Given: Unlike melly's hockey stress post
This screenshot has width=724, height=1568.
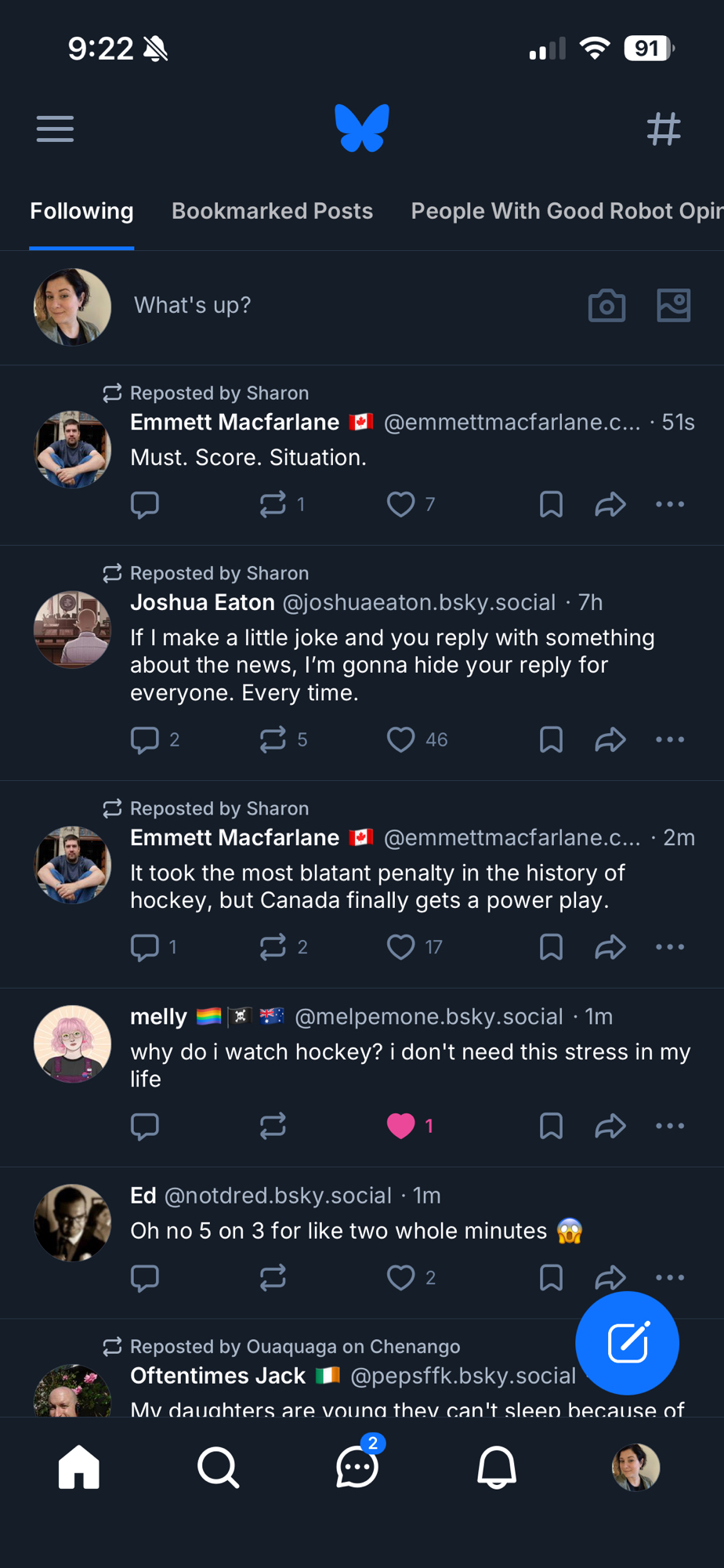Looking at the screenshot, I should tap(401, 1126).
